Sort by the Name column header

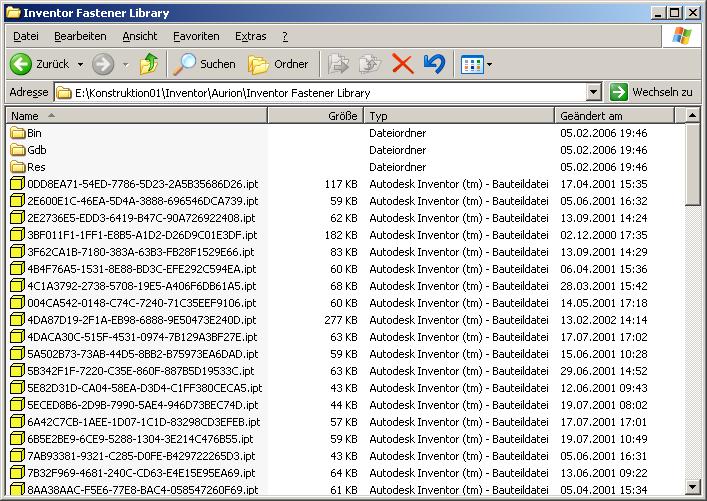[137, 116]
